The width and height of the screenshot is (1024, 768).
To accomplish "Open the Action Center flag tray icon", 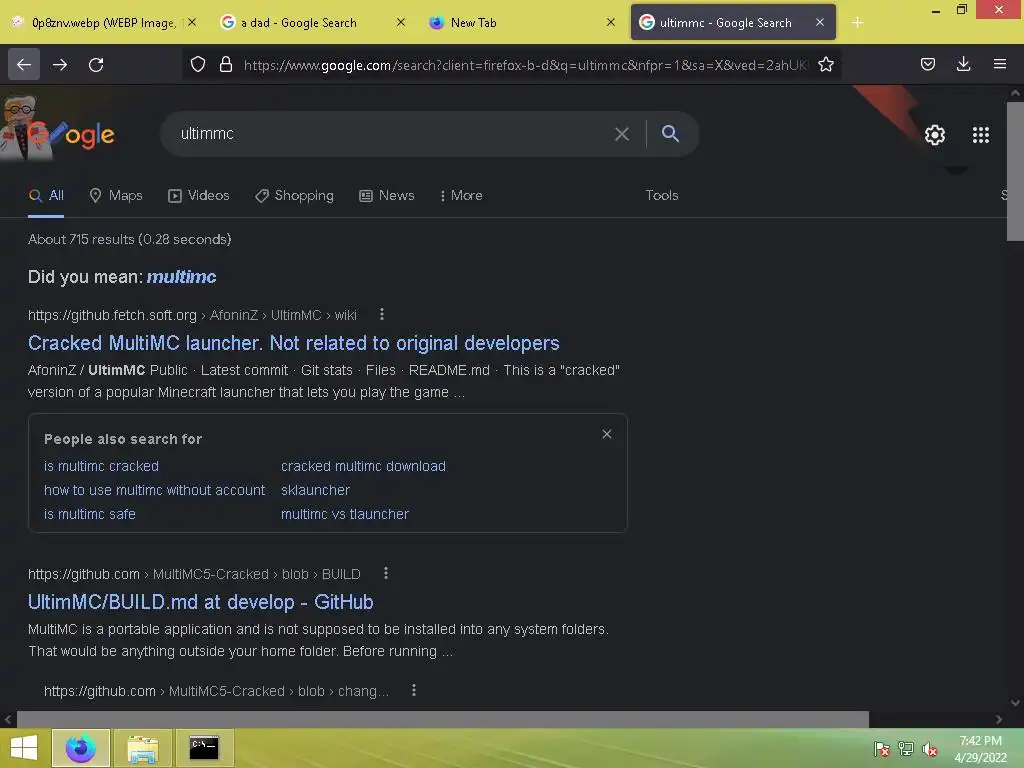I will tap(882, 749).
